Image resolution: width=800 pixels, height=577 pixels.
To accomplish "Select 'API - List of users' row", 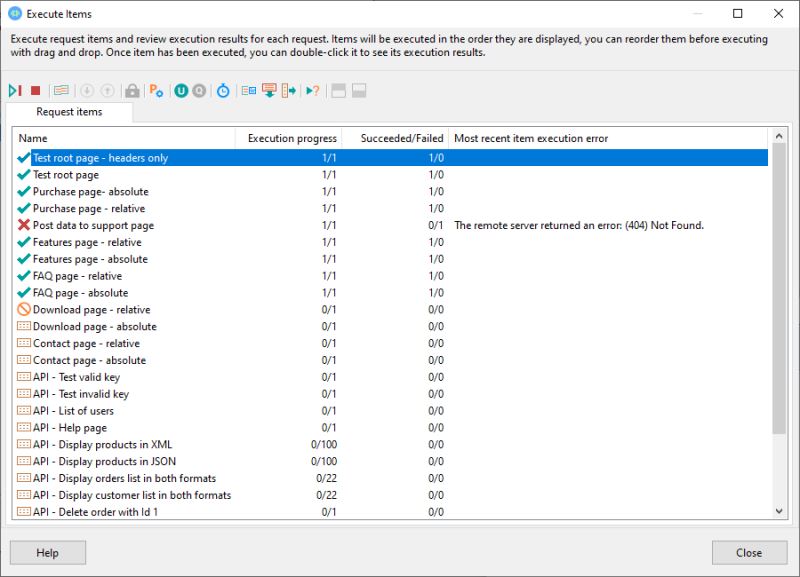I will click(x=391, y=410).
